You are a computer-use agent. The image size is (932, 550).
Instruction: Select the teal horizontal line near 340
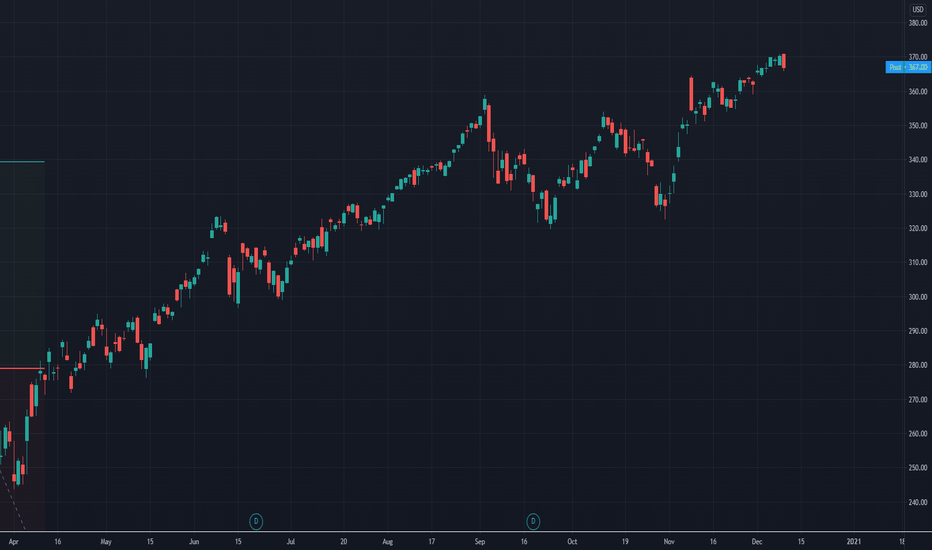(22, 162)
